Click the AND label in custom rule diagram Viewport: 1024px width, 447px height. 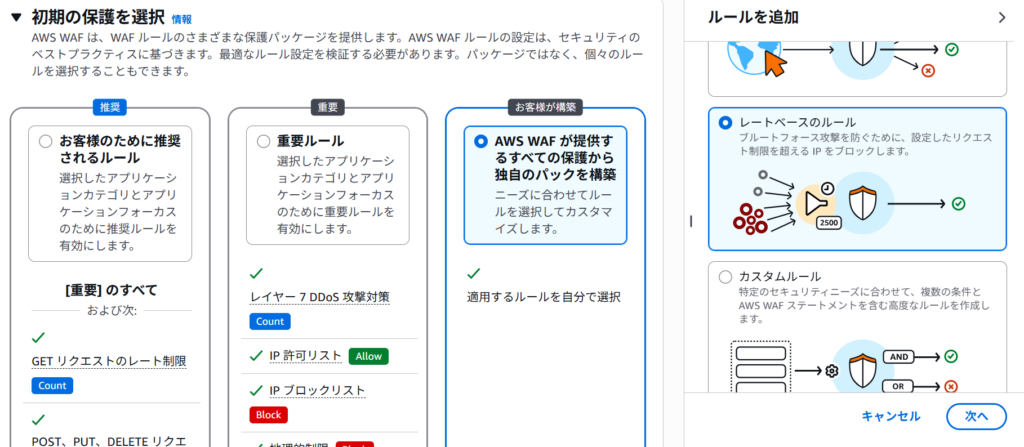(897, 357)
